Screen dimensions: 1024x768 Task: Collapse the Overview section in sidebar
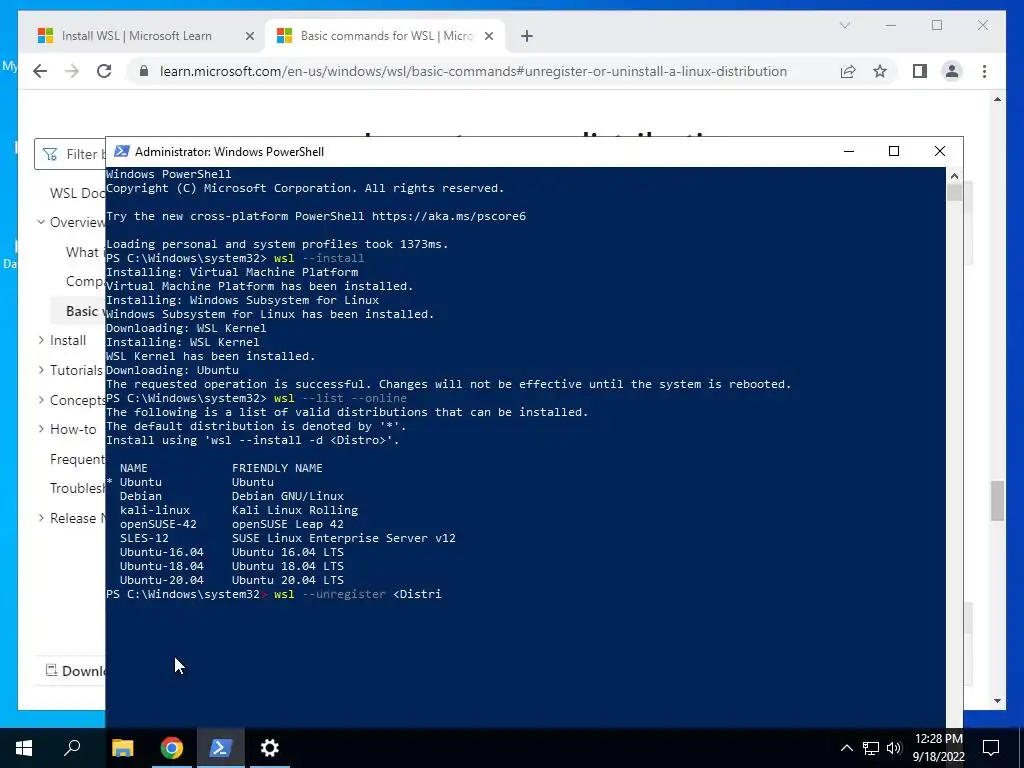pyautogui.click(x=41, y=222)
